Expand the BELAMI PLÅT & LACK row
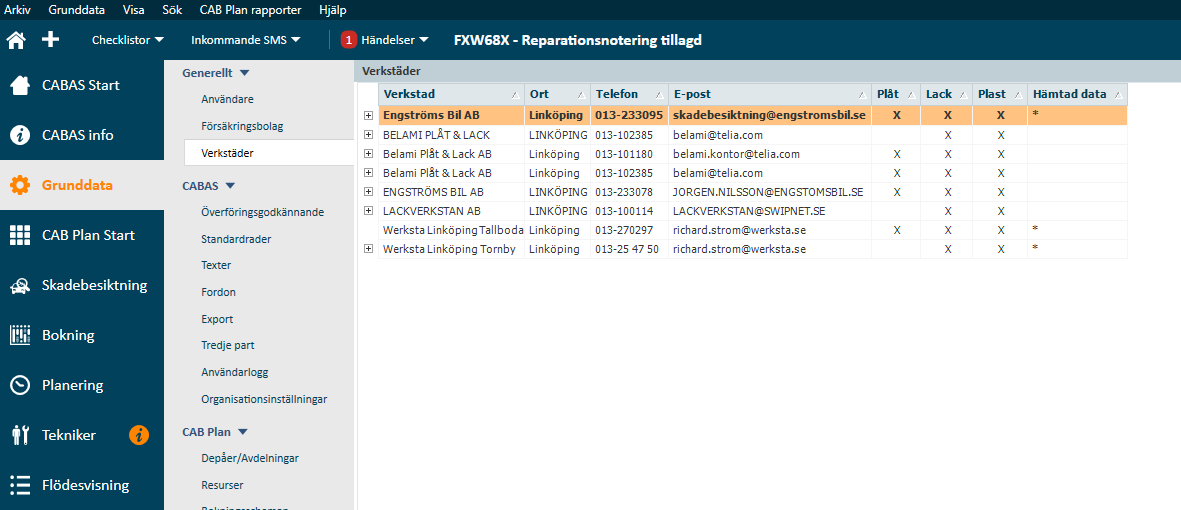The width and height of the screenshot is (1181, 510). [x=368, y=135]
